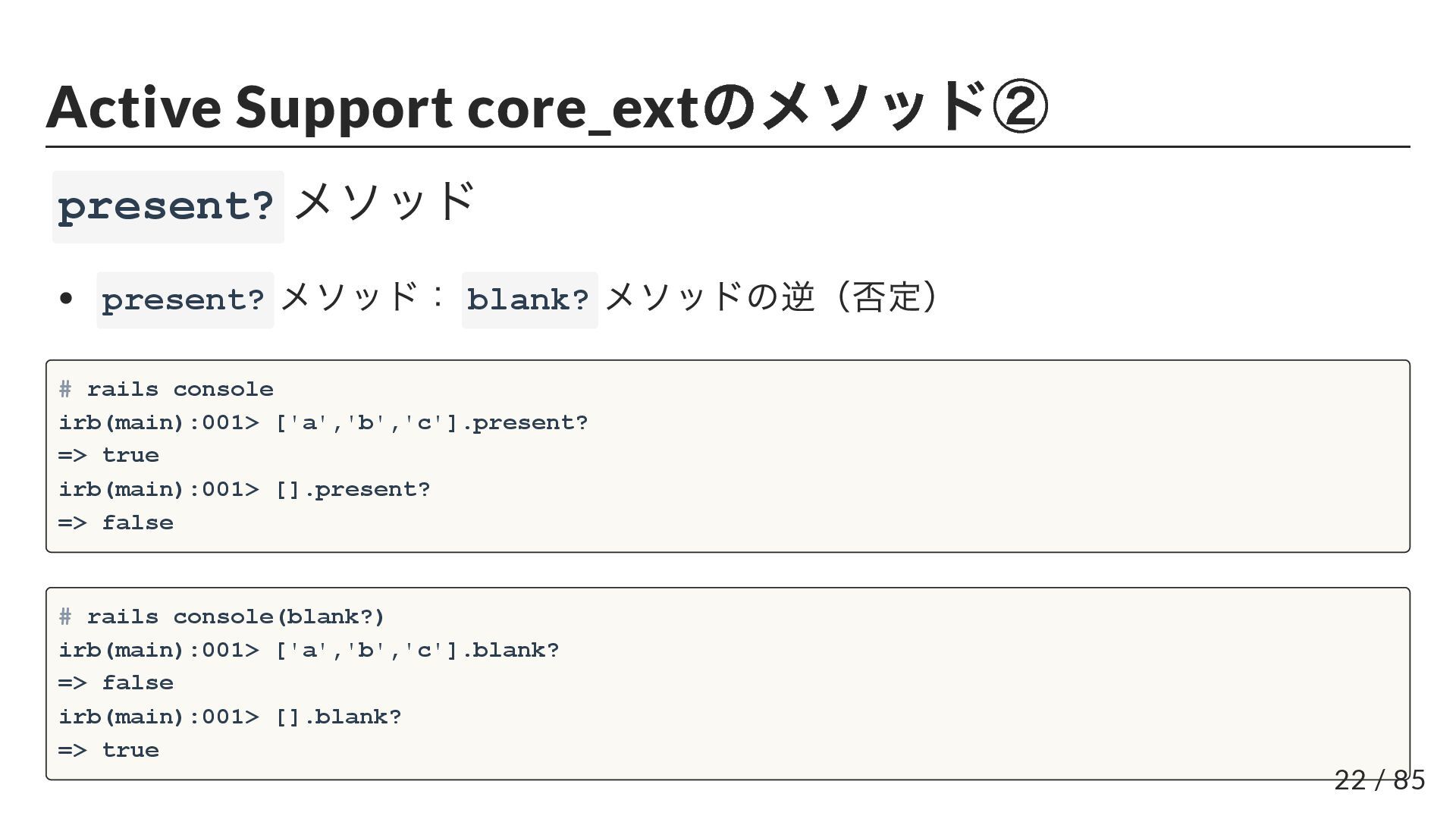The image size is (1456, 819).
Task: Select the inline 'blank?' code in the bullet
Action: (x=529, y=300)
